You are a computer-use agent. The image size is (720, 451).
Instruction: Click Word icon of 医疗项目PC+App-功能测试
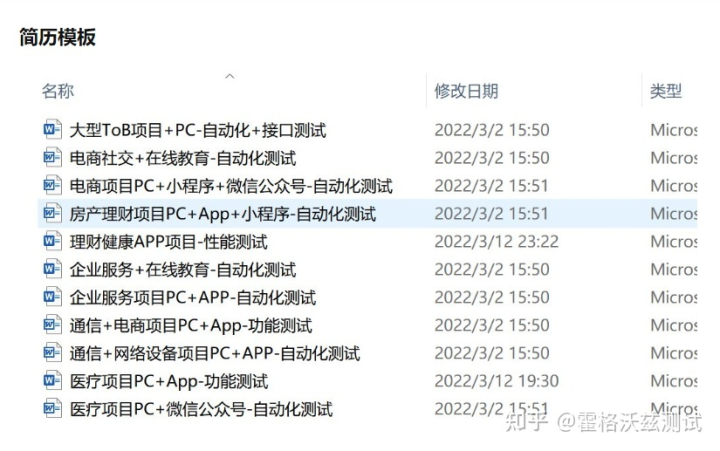point(52,381)
